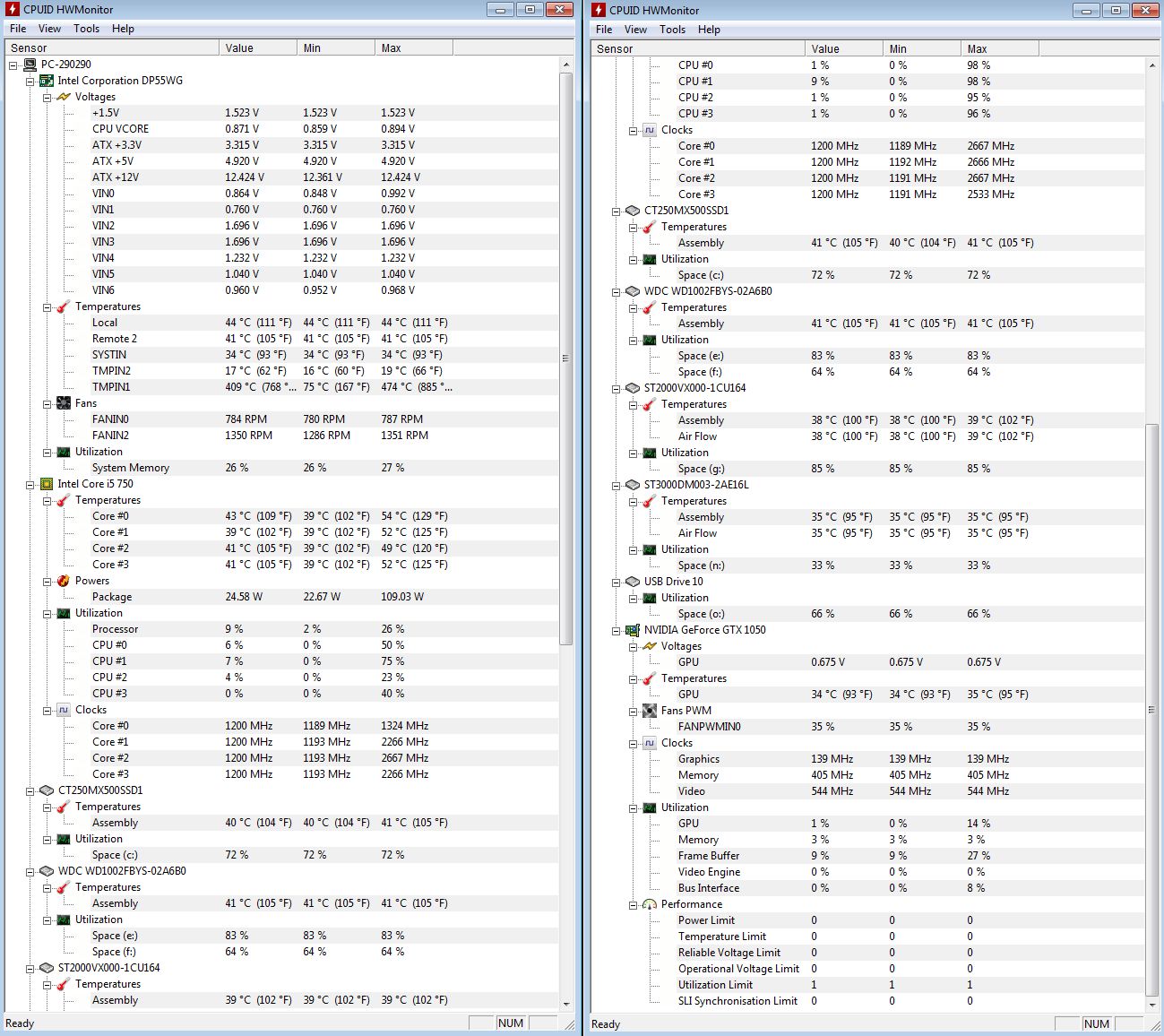Open the File menu in left HWMonitor window
1164x1036 pixels.
pos(18,29)
